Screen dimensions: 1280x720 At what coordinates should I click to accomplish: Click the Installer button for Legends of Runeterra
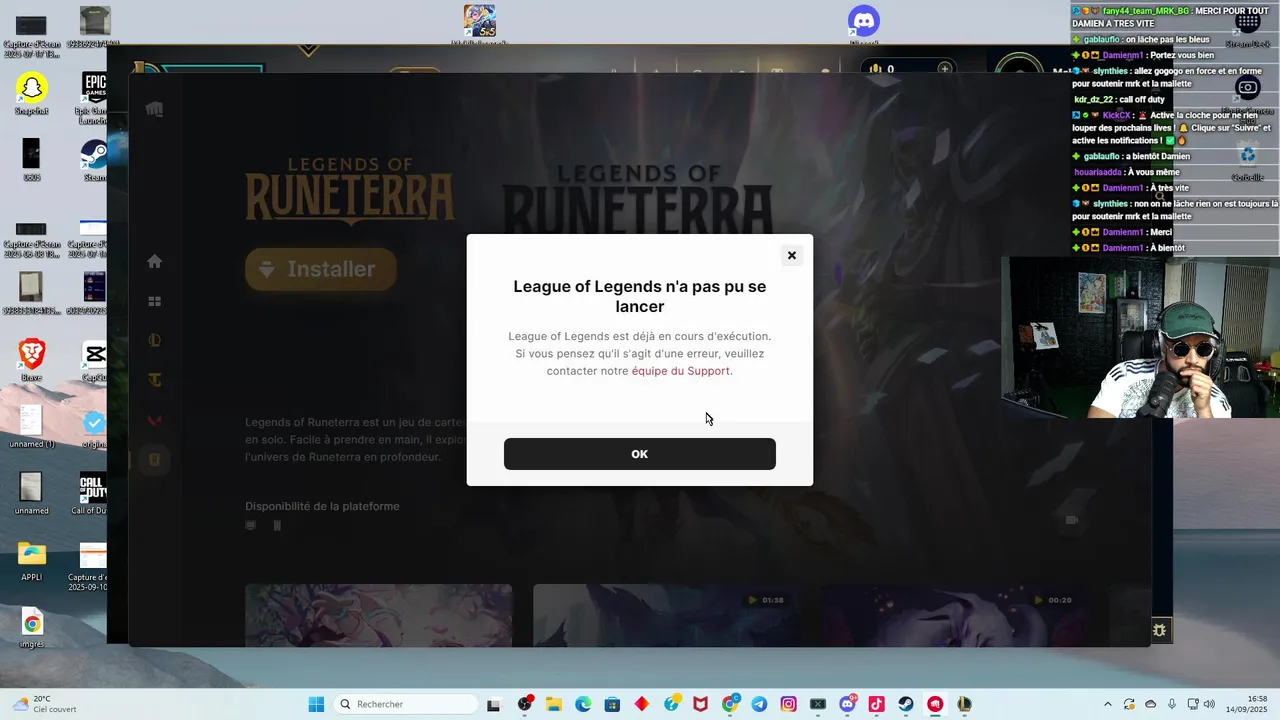point(321,269)
